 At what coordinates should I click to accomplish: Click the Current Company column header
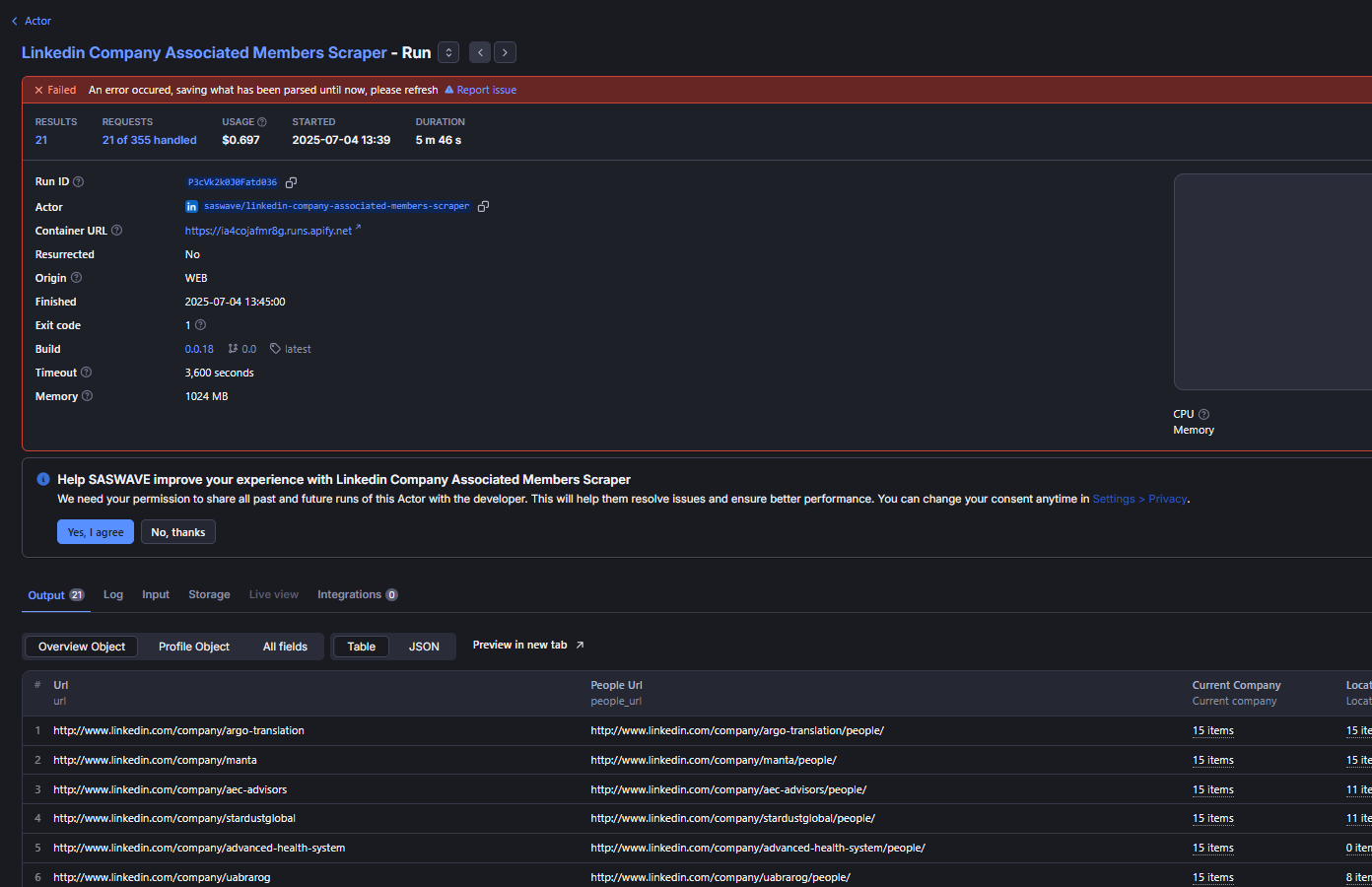pyautogui.click(x=1236, y=685)
